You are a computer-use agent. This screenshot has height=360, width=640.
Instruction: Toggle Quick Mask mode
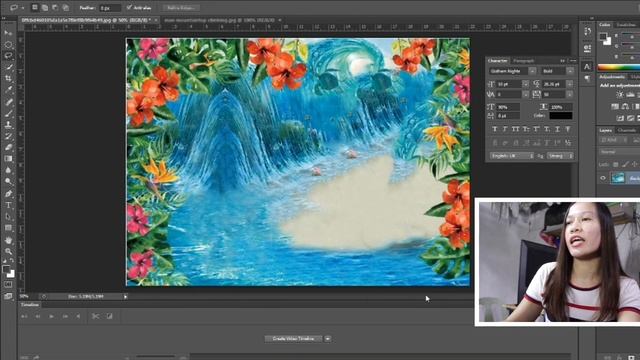pyautogui.click(x=8, y=284)
